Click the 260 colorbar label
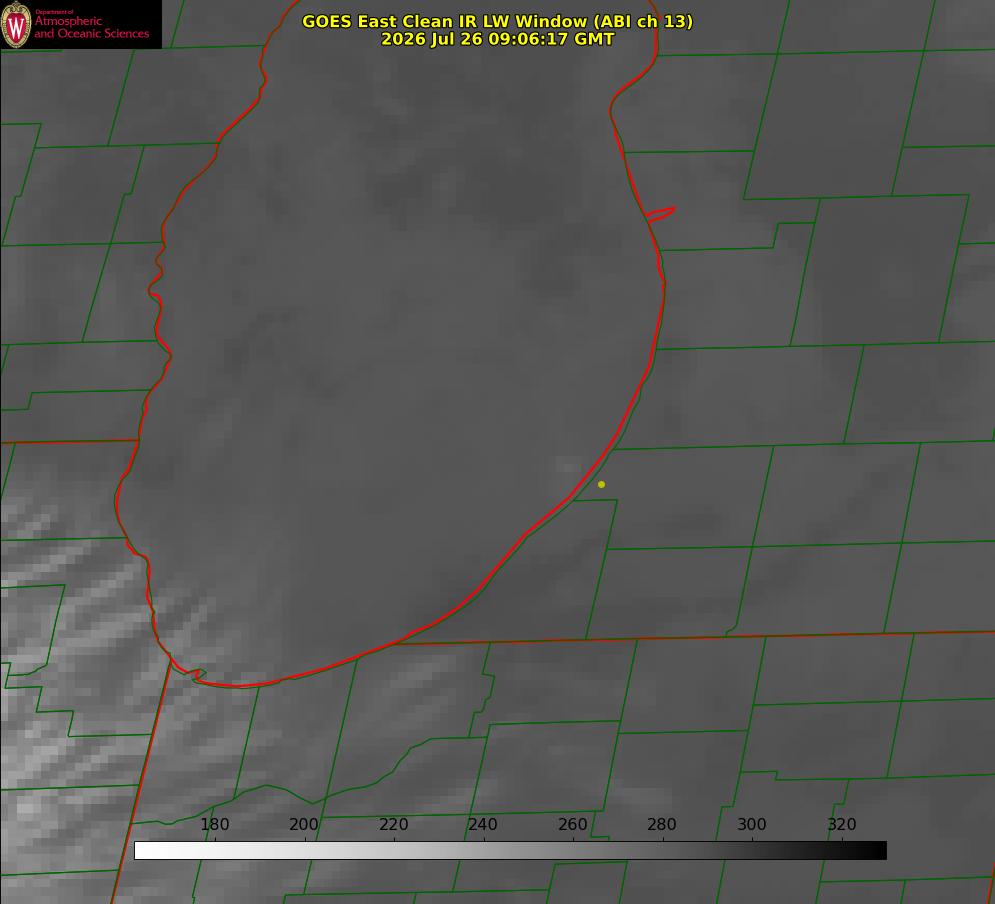 pos(572,824)
